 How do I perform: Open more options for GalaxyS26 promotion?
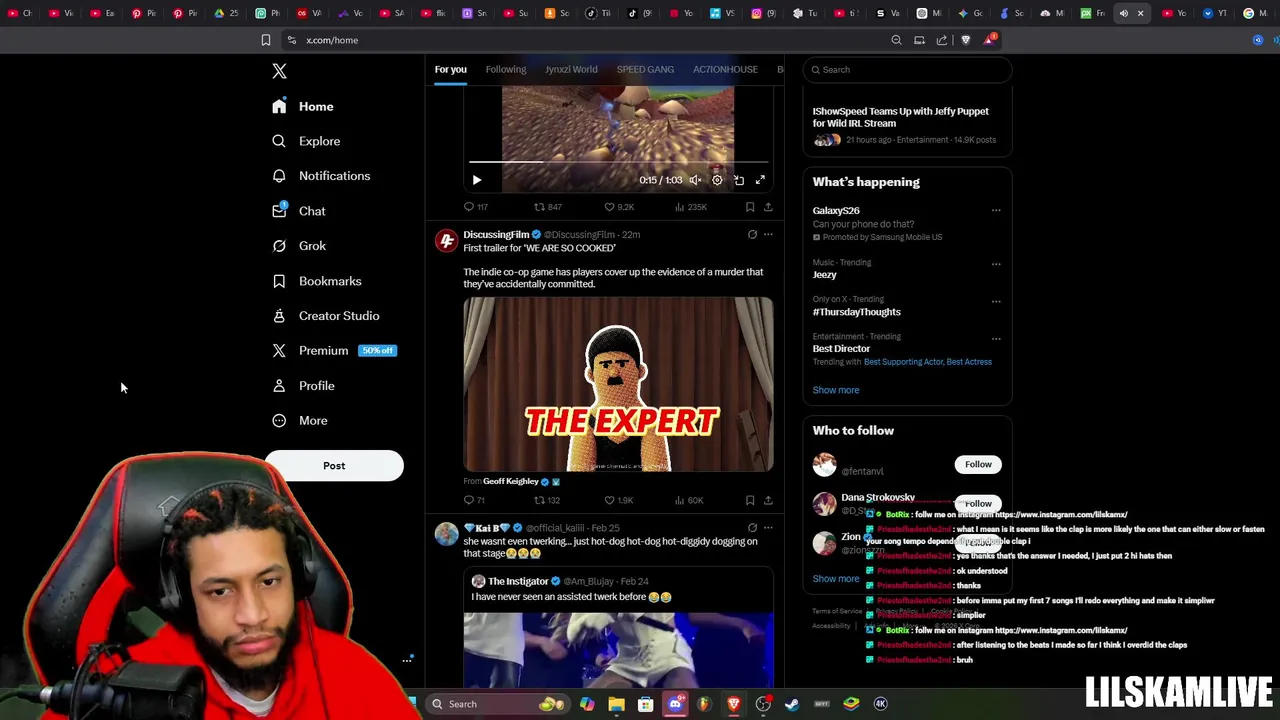coord(996,211)
